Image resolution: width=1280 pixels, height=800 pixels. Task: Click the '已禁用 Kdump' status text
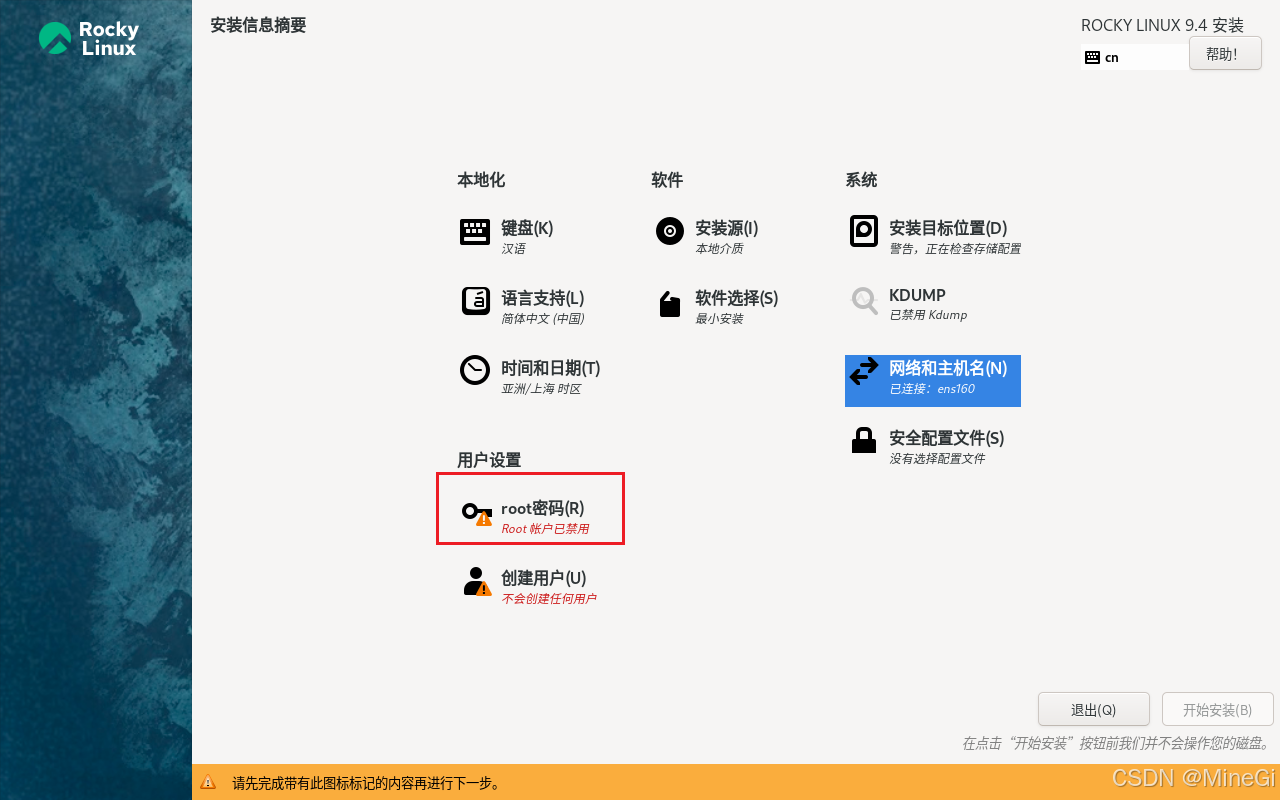pyautogui.click(x=928, y=315)
